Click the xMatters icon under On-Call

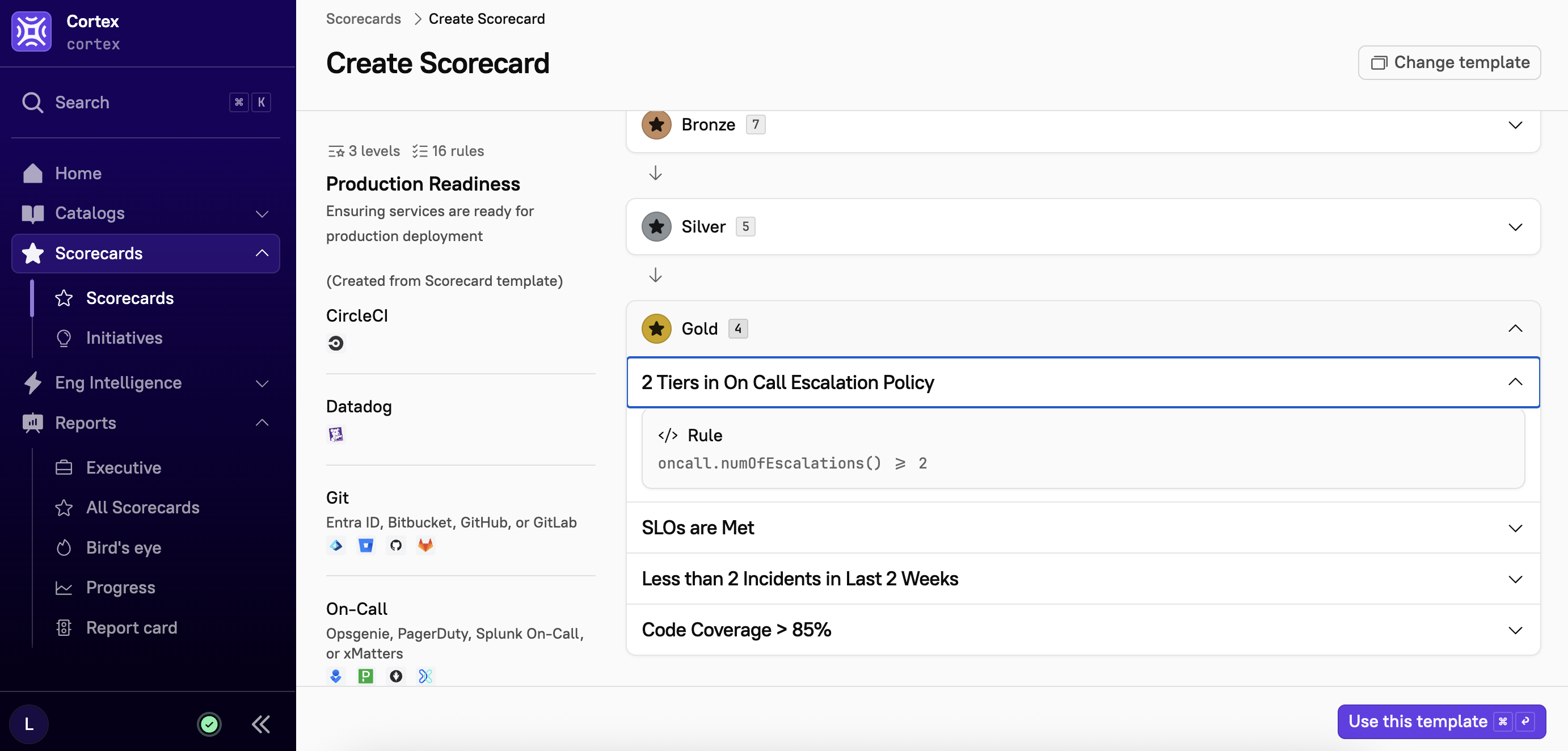425,676
